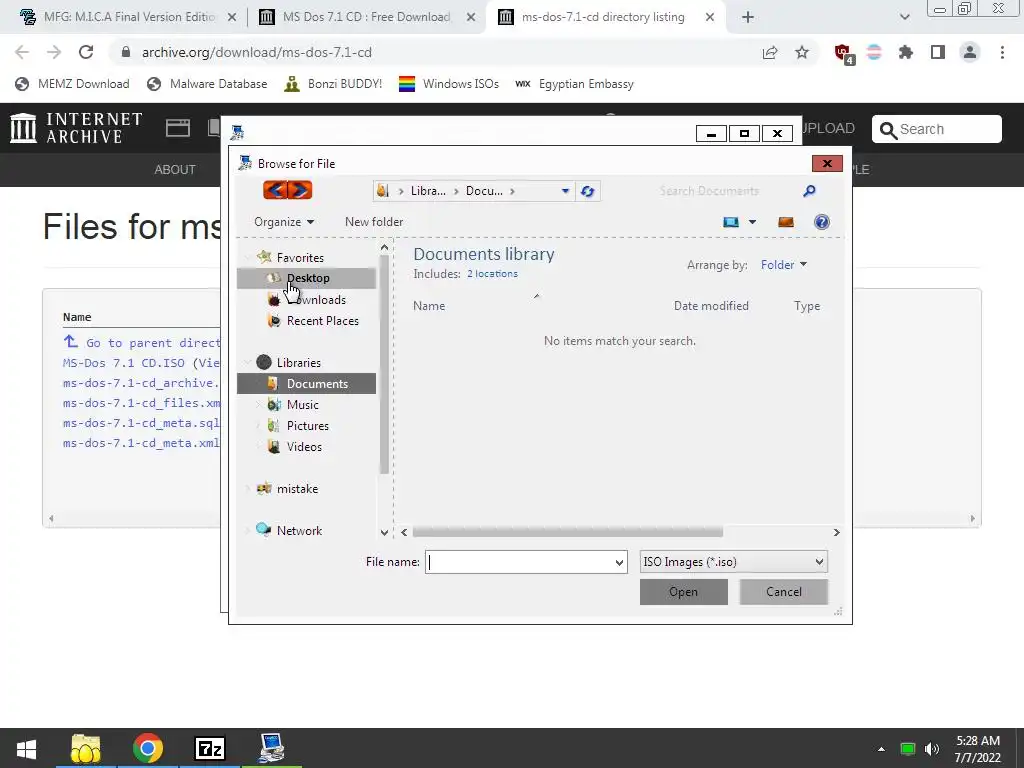Click the Internet Archive Search box
Viewport: 1024px width, 768px height.
click(936, 129)
